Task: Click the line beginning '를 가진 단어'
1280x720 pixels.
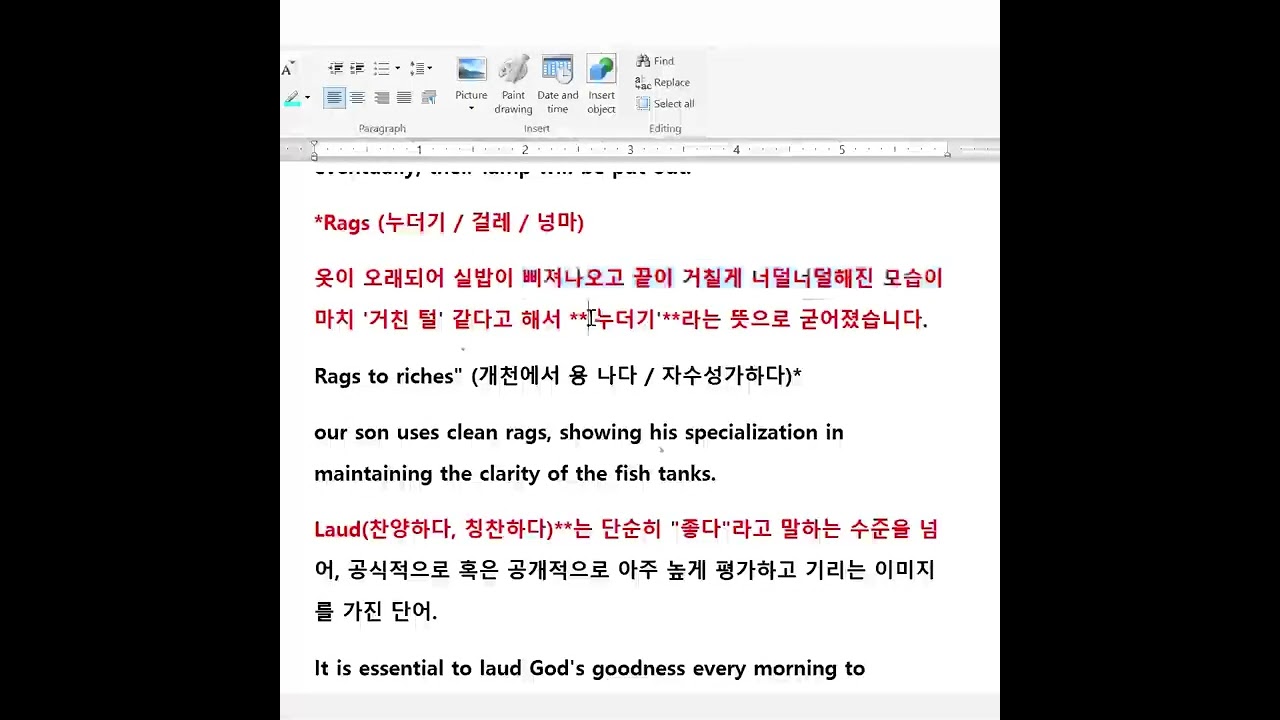Action: point(376,611)
